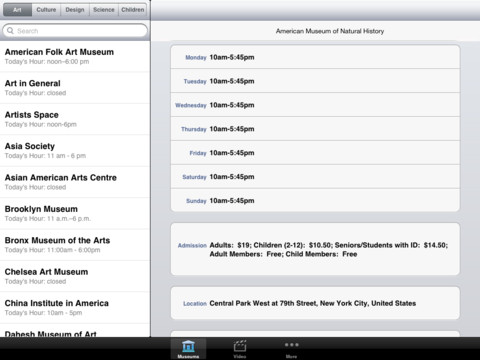Select Asia Society in the list
This screenshot has height=360, width=480.
coord(75,150)
